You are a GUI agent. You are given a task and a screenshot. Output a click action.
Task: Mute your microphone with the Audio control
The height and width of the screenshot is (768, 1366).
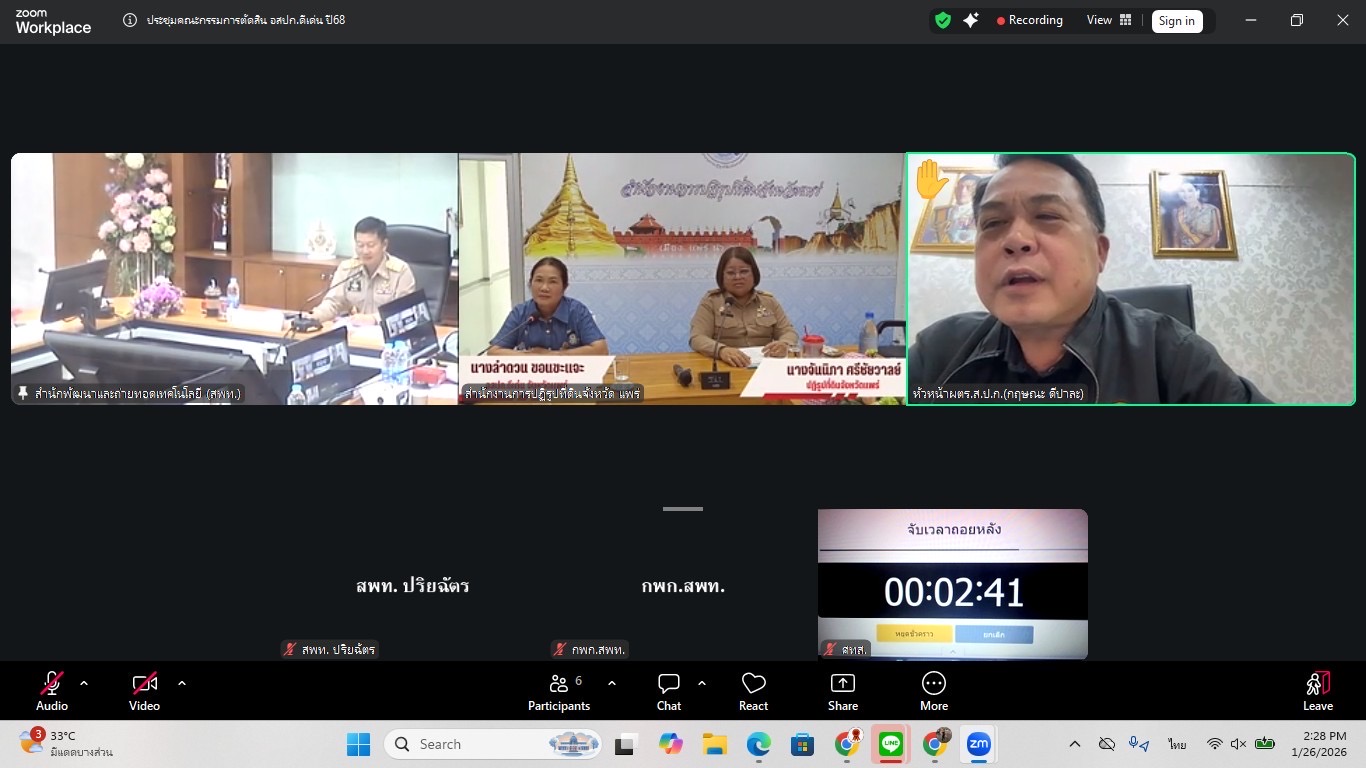click(x=51, y=685)
